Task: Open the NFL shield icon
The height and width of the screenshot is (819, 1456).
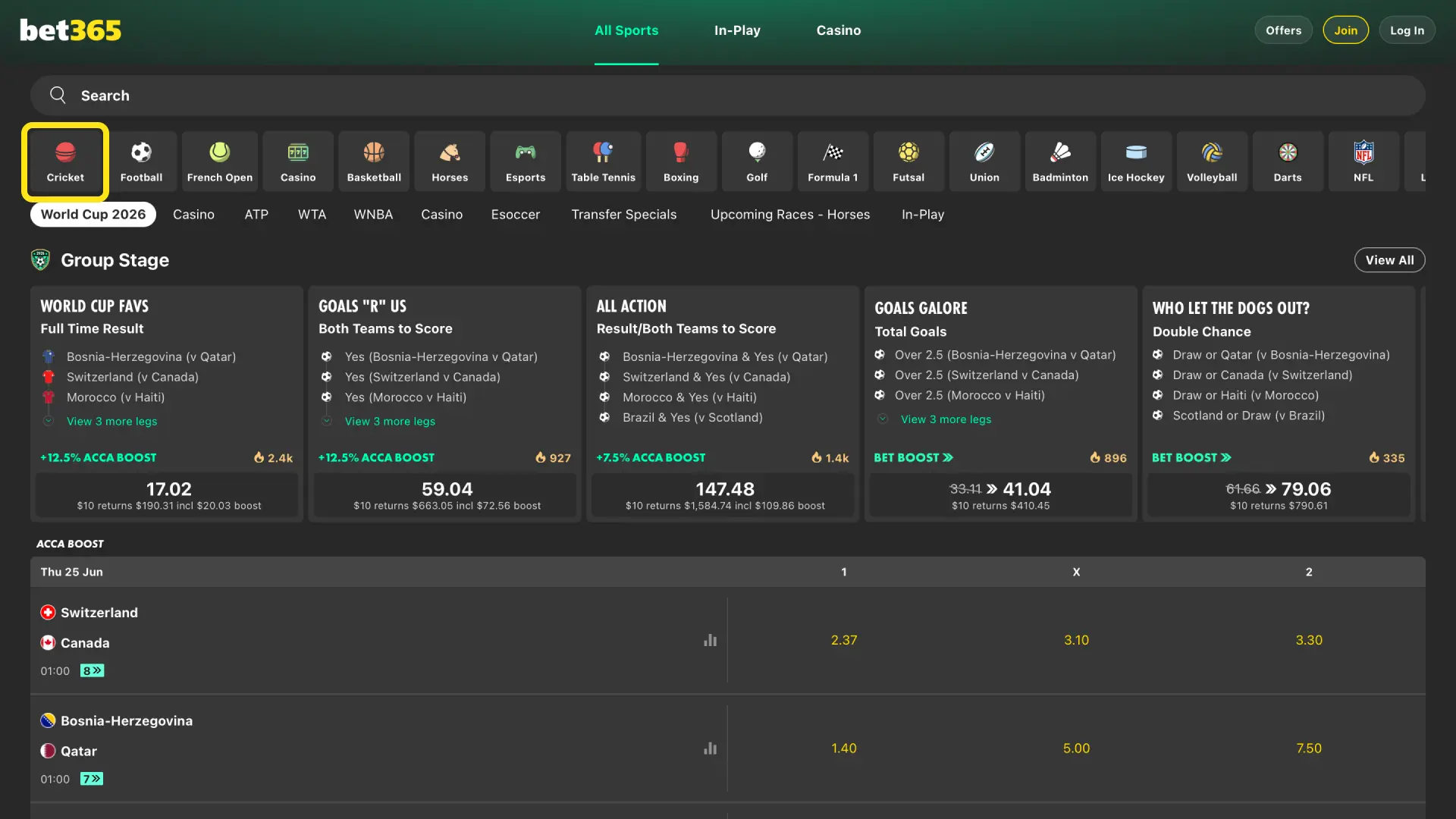Action: pyautogui.click(x=1363, y=162)
